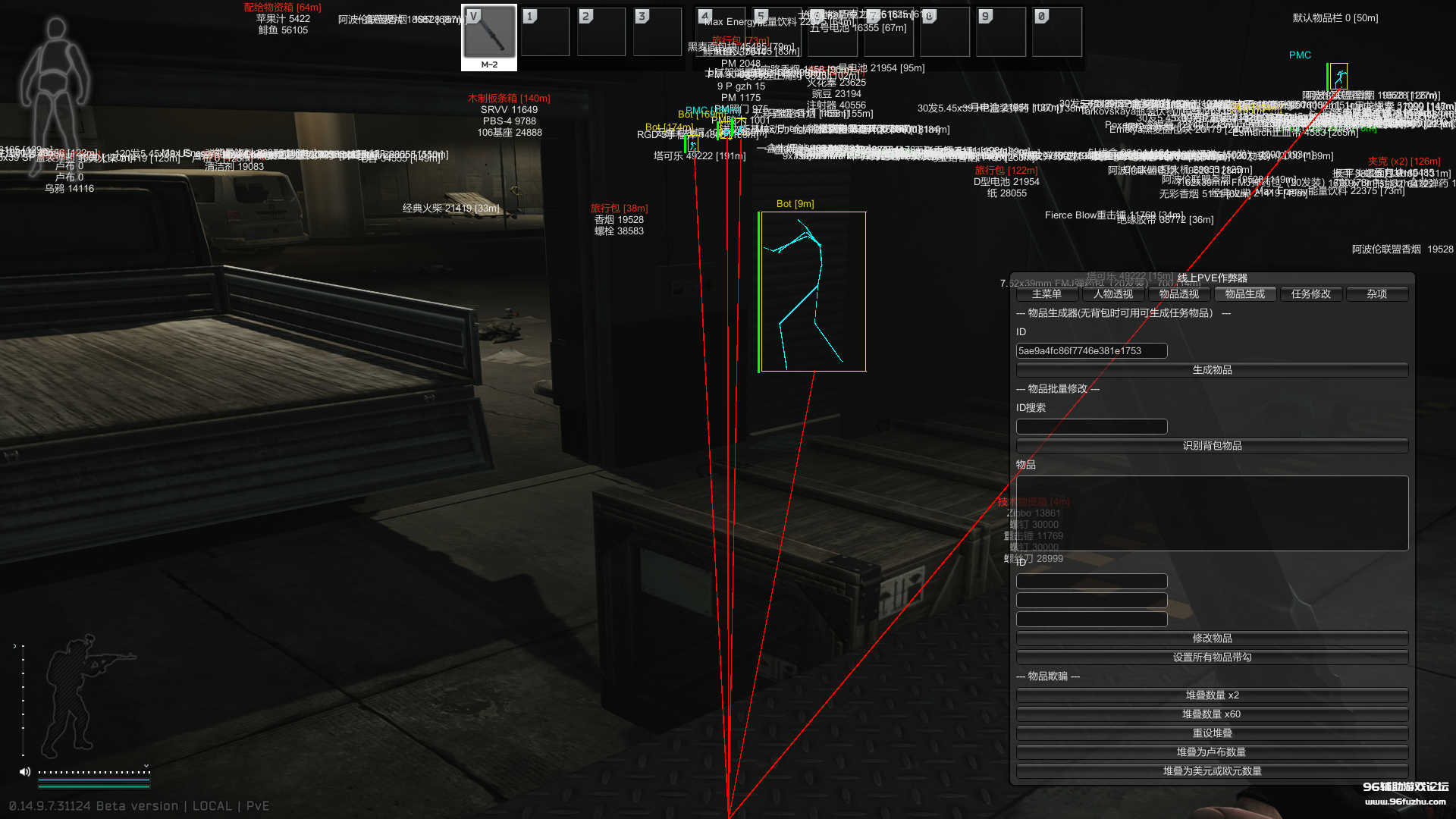
Task: Click the item ID field containing 5ae9a4fc86f7746e381e1753
Action: [1091, 351]
